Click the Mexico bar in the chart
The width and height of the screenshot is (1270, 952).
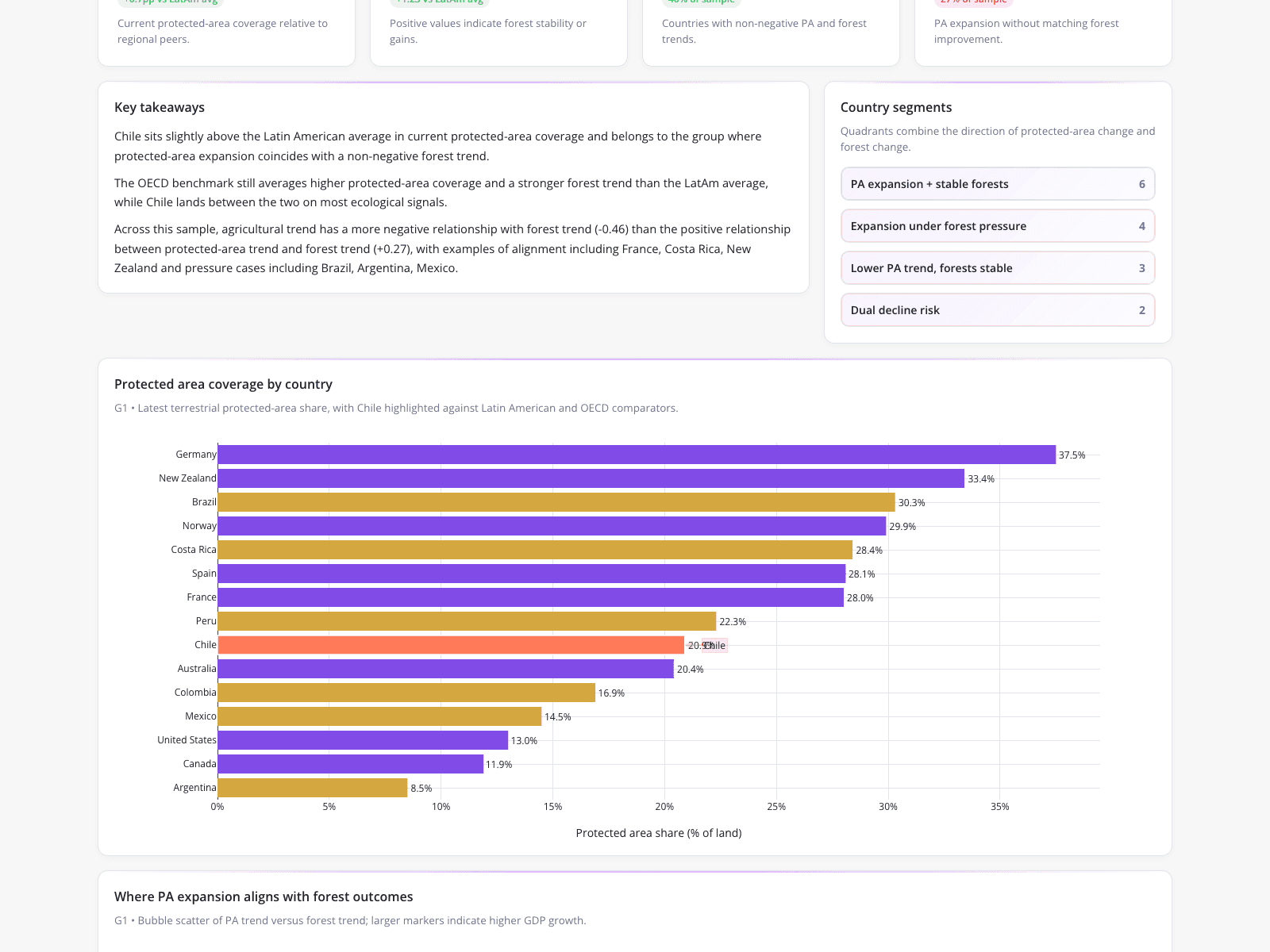pyautogui.click(x=379, y=716)
